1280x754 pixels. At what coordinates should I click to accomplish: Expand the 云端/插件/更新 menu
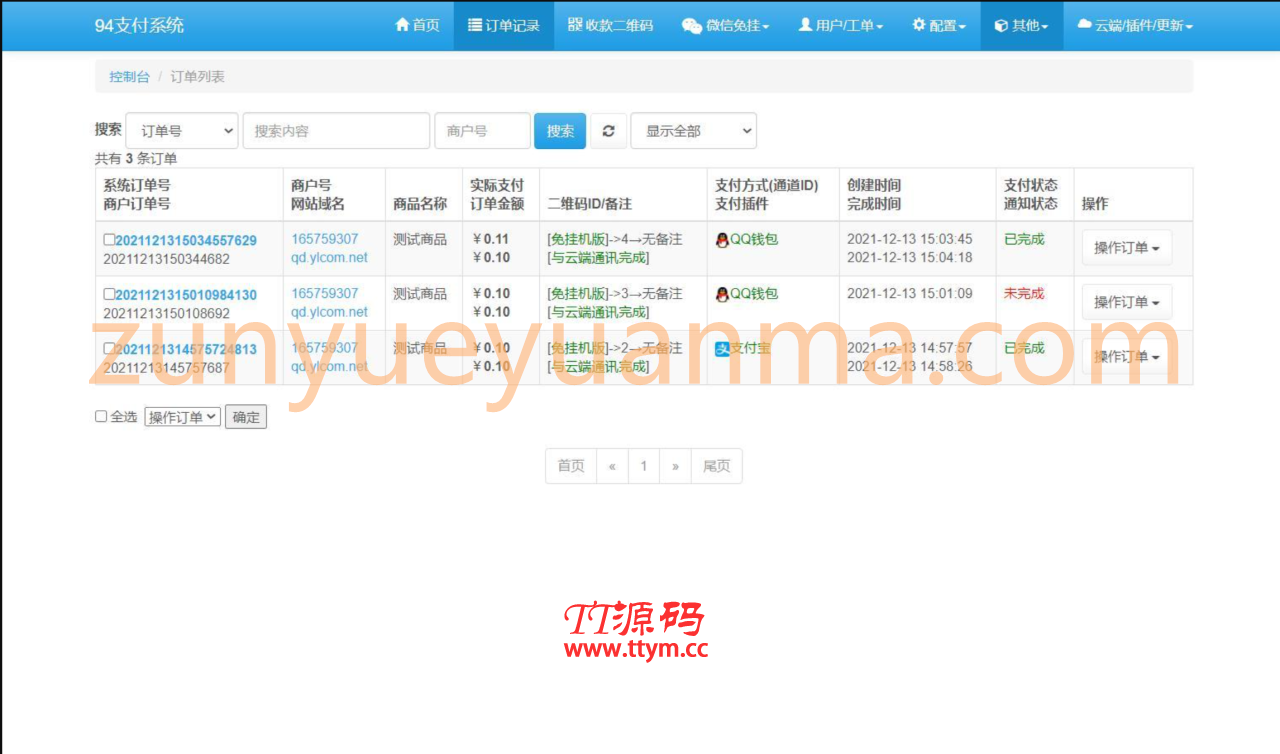[x=1135, y=25]
